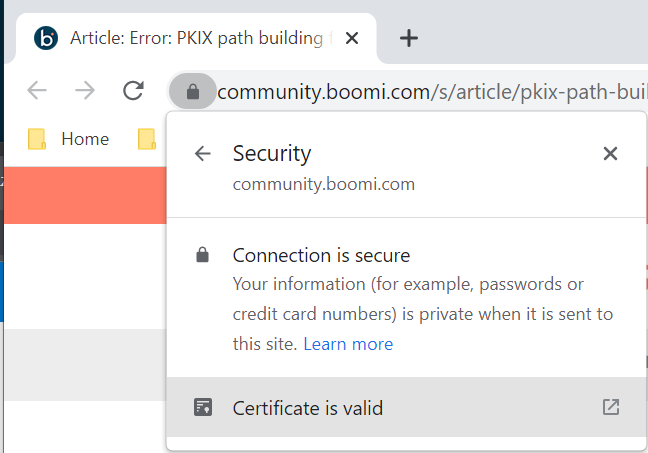Open certificate details via external-link icon
648x453 pixels.
tap(610, 407)
